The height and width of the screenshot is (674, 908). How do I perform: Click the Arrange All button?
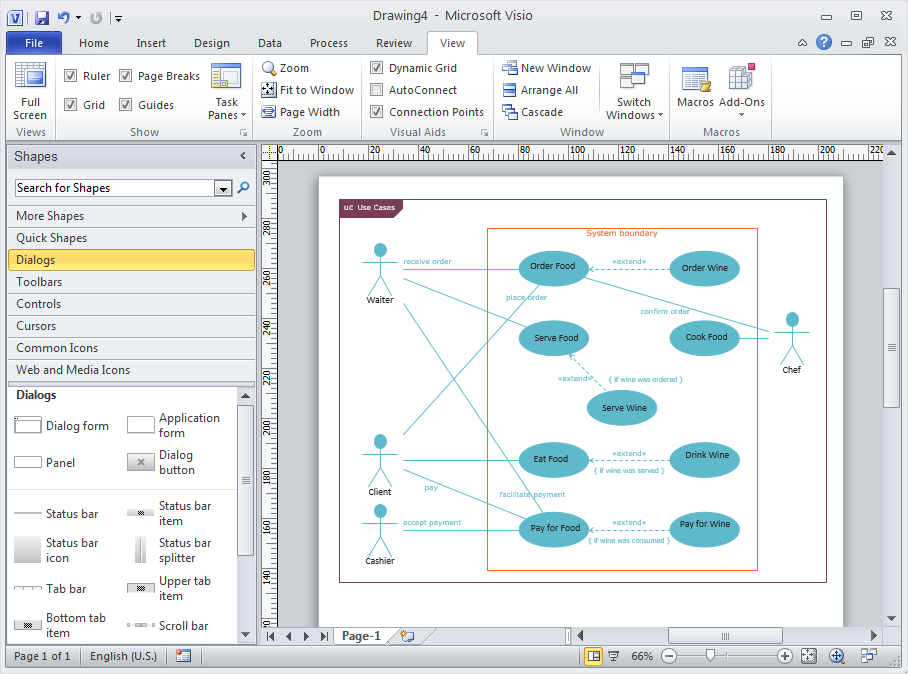[540, 90]
